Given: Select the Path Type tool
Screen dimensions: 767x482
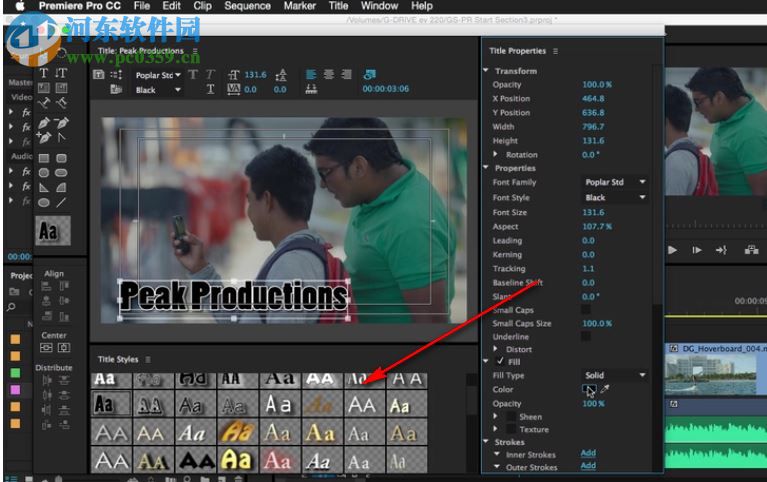Looking at the screenshot, I should pyautogui.click(x=44, y=103).
